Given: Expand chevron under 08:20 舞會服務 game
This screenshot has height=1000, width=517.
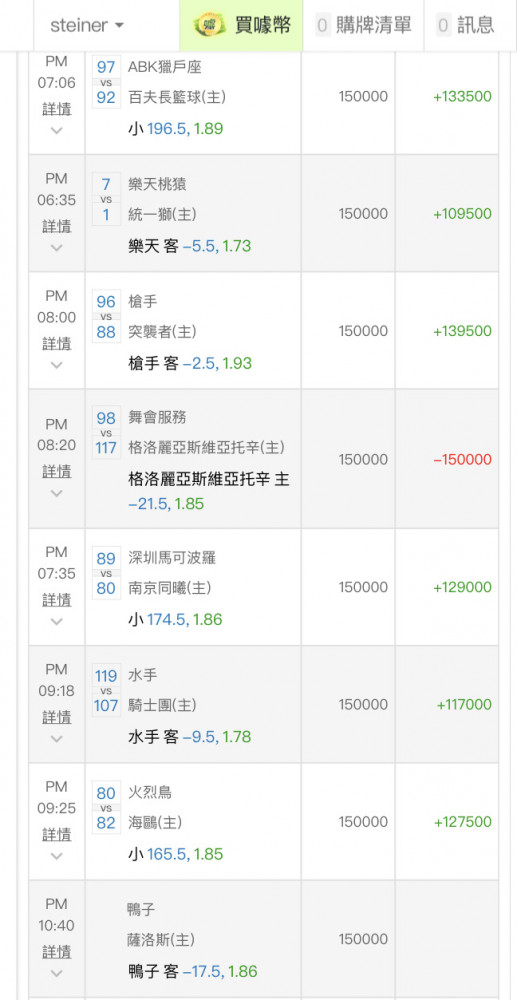Looking at the screenshot, I should 57,493.
